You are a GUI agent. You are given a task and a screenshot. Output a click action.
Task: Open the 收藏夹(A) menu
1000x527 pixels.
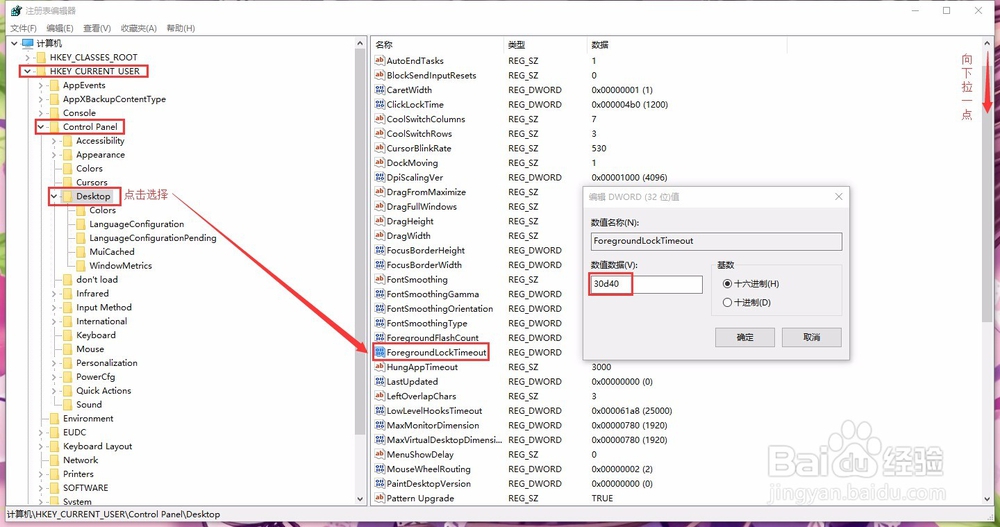[x=138, y=28]
